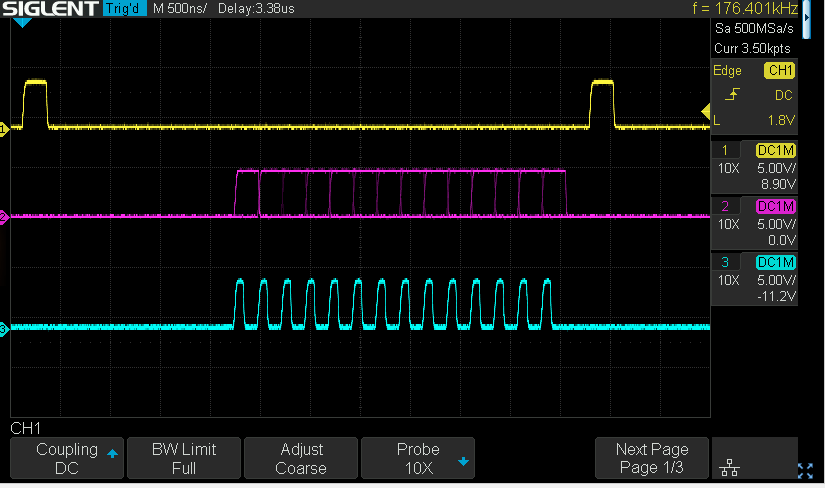Click channel 1 DC1M coupling badge
Image resolution: width=825 pixels, height=488 pixels.
(776, 151)
